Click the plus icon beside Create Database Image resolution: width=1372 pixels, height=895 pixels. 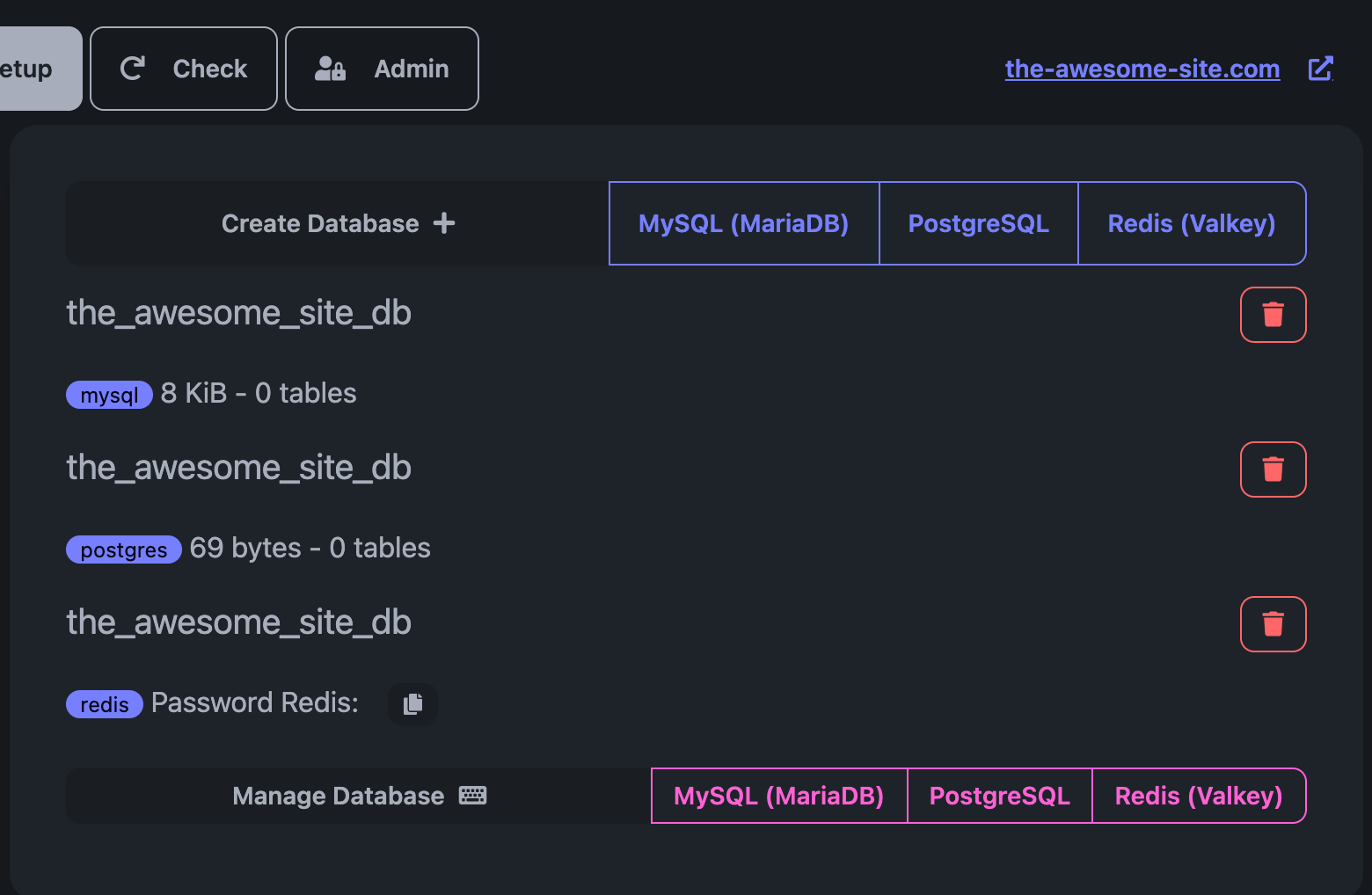click(444, 223)
